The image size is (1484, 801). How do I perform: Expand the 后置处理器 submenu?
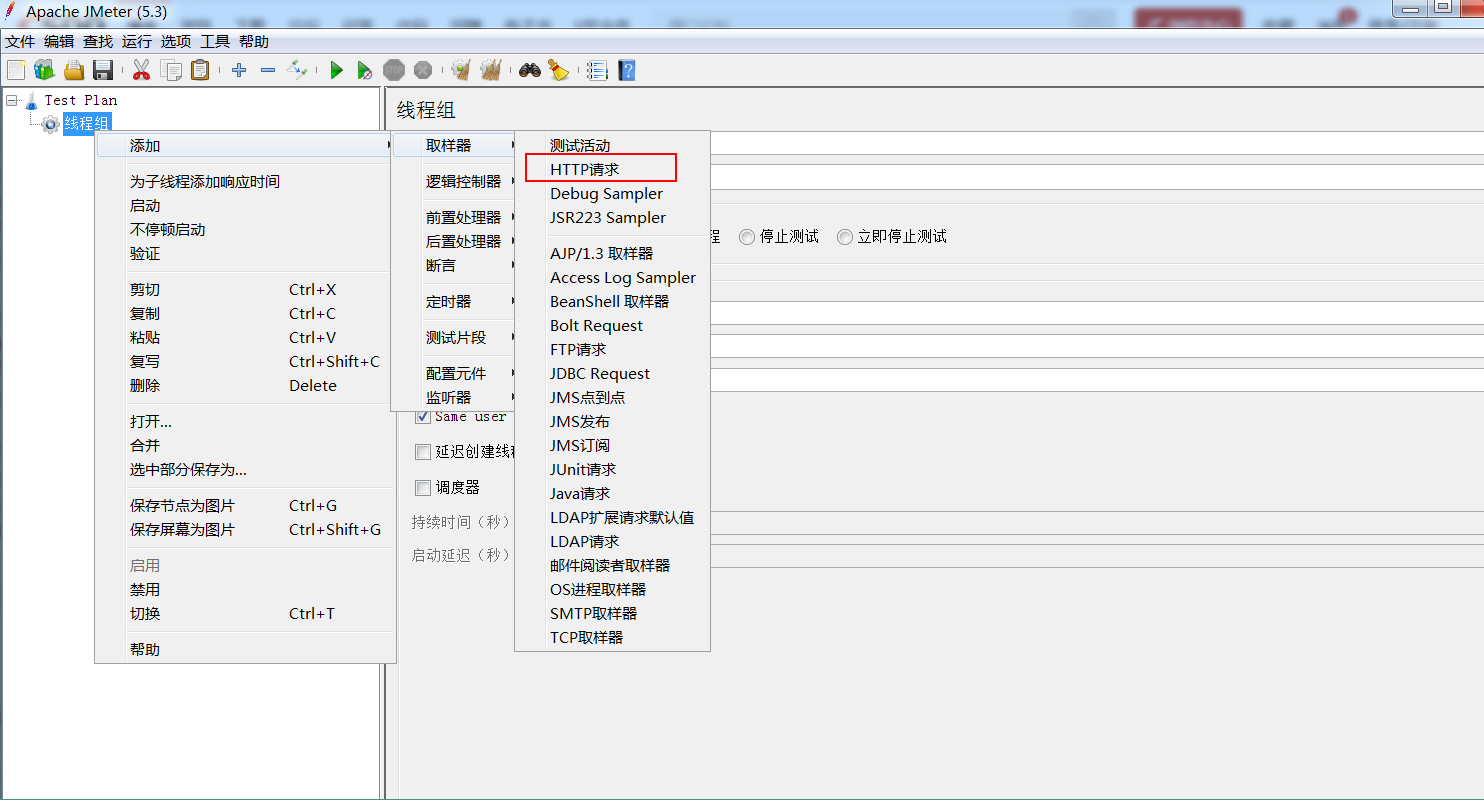point(453,242)
